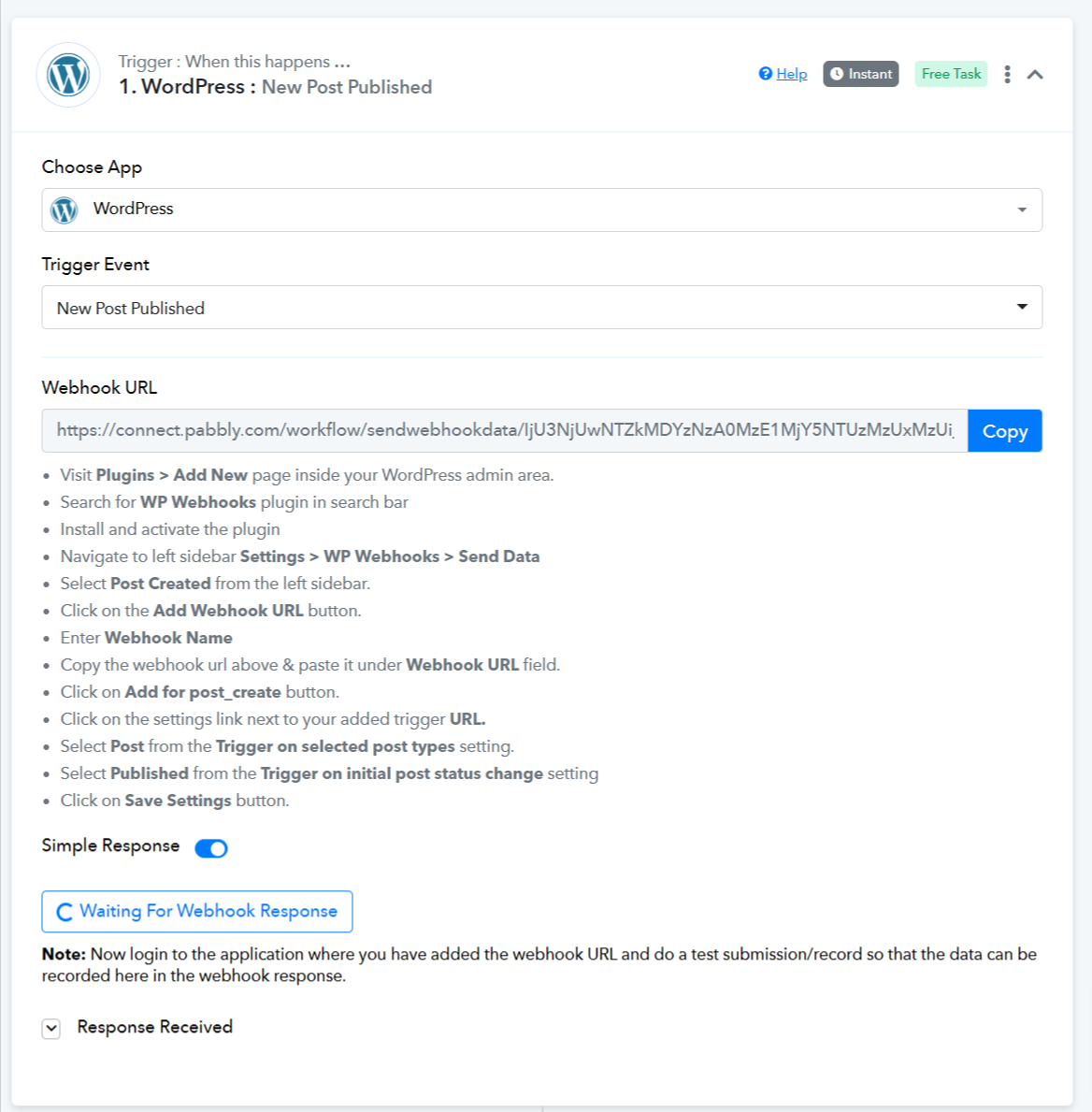This screenshot has width=1092, height=1112.
Task: Click the WordPress icon inside Choose App field
Action: pyautogui.click(x=65, y=209)
